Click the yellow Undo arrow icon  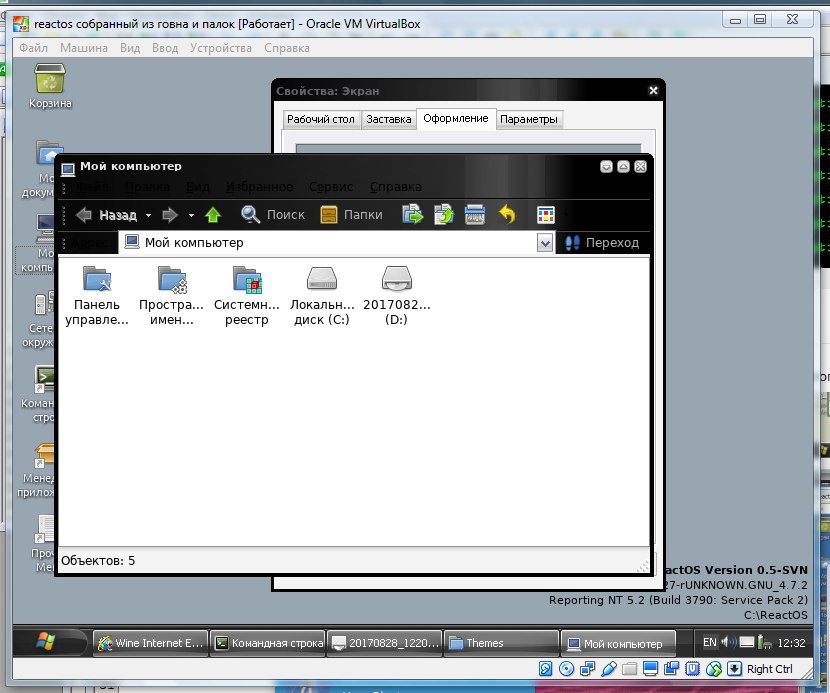click(x=507, y=215)
